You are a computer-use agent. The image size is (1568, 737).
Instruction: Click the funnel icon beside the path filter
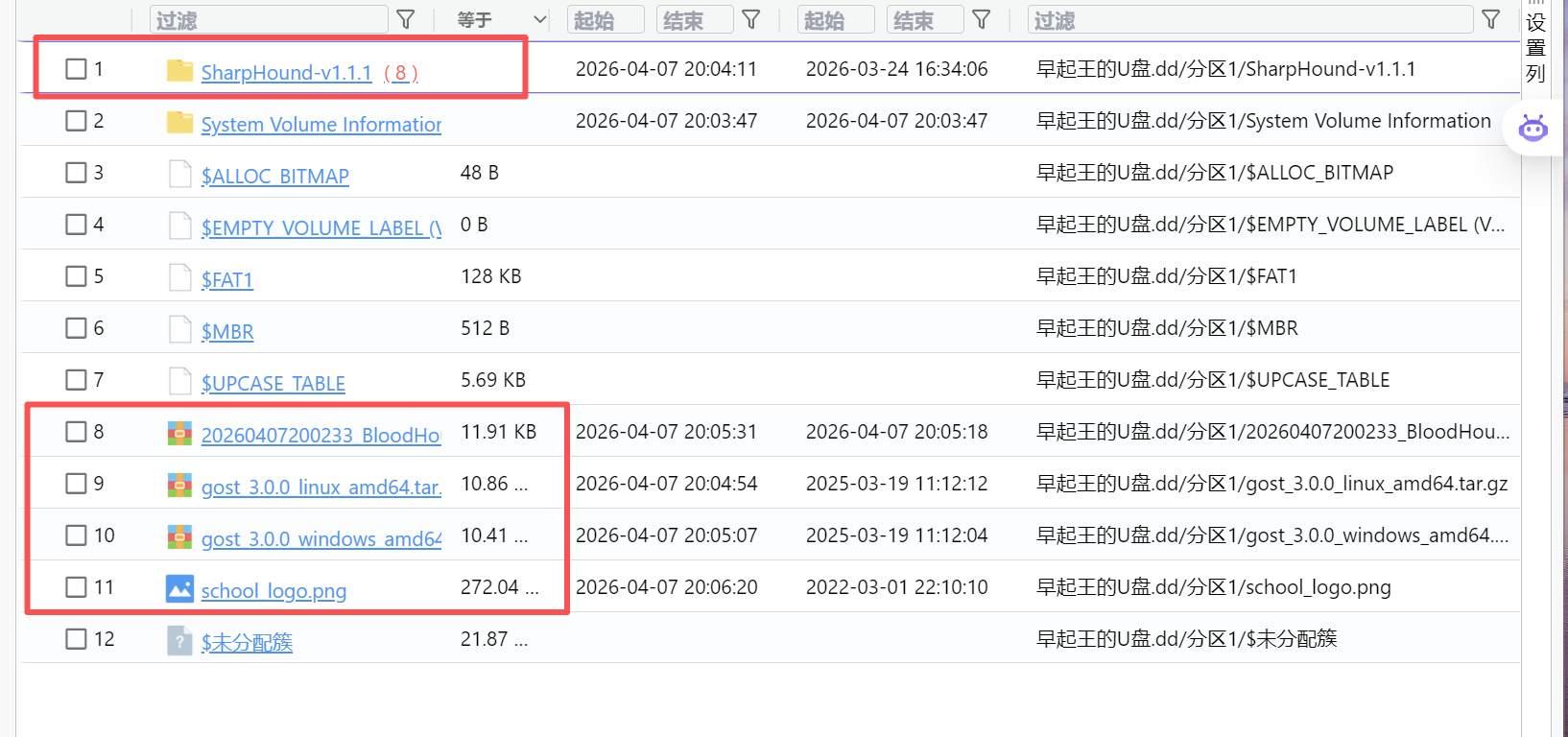point(1491,20)
